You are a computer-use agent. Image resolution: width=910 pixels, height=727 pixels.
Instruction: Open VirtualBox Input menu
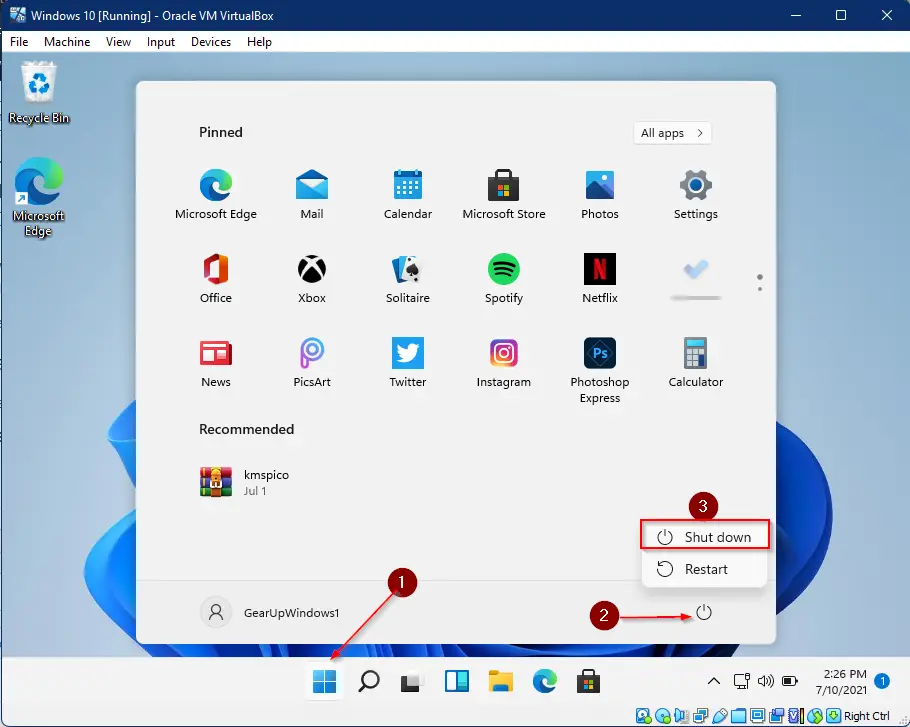(x=161, y=42)
